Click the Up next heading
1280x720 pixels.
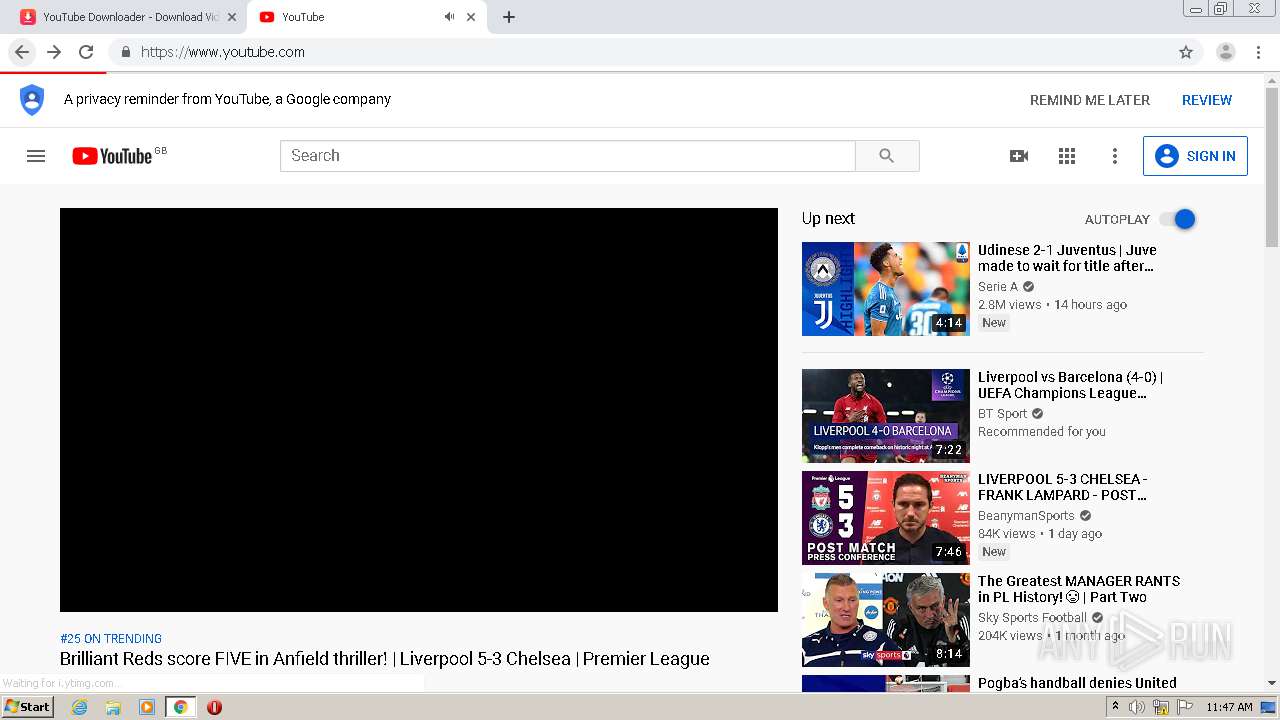828,218
